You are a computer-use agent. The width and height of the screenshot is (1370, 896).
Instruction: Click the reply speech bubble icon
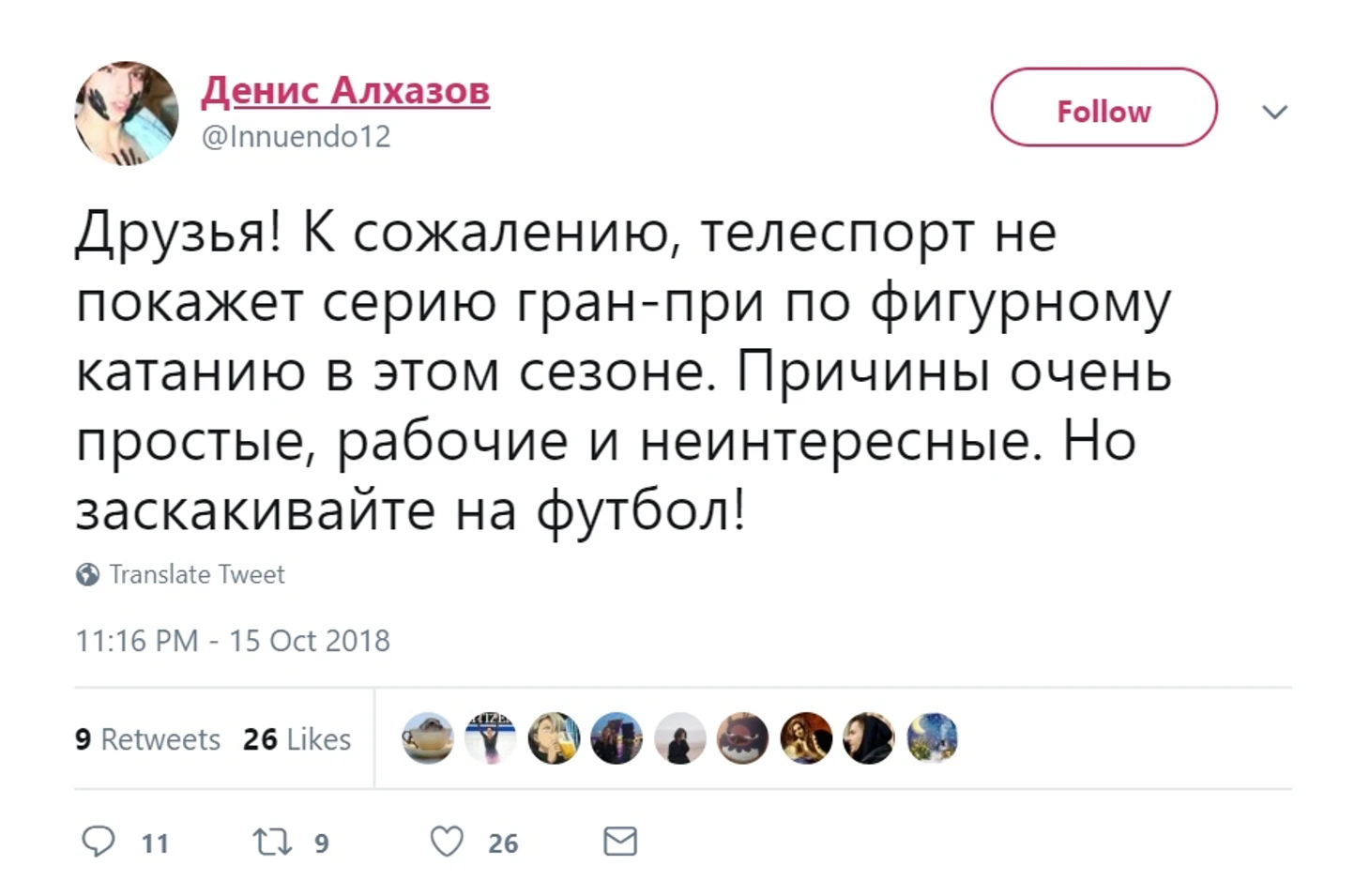click(98, 842)
